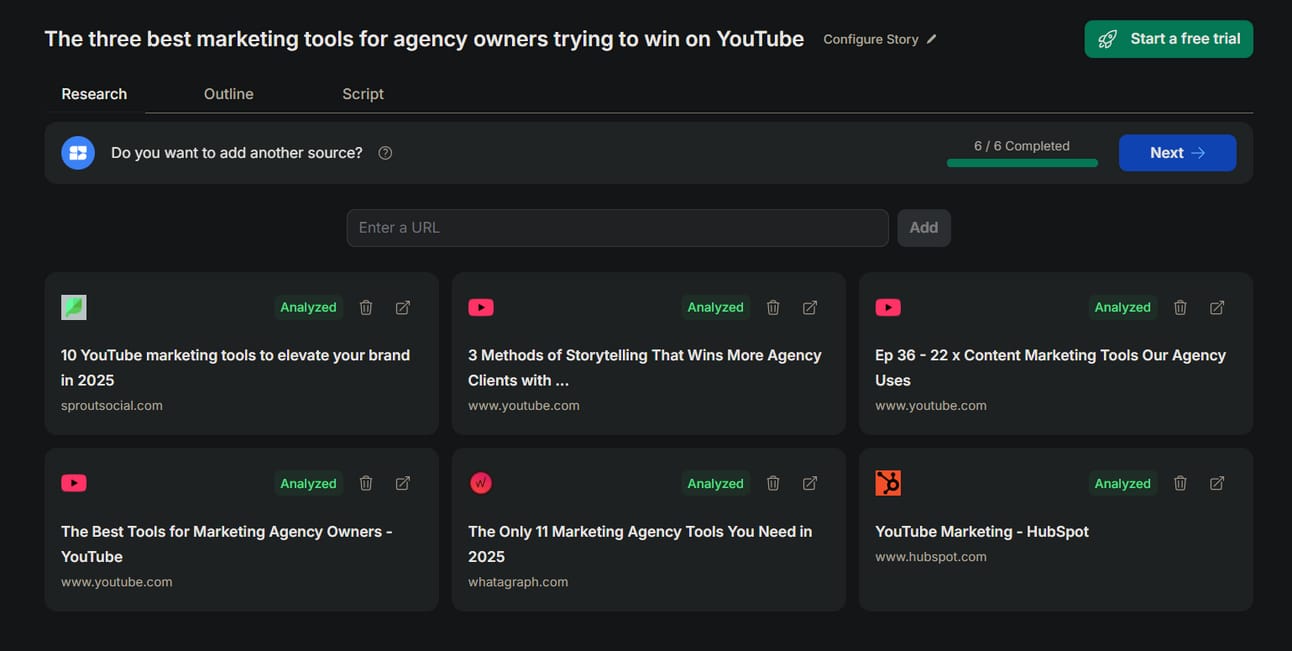Image resolution: width=1292 pixels, height=651 pixels.
Task: Click the help question mark icon
Action: (x=385, y=153)
